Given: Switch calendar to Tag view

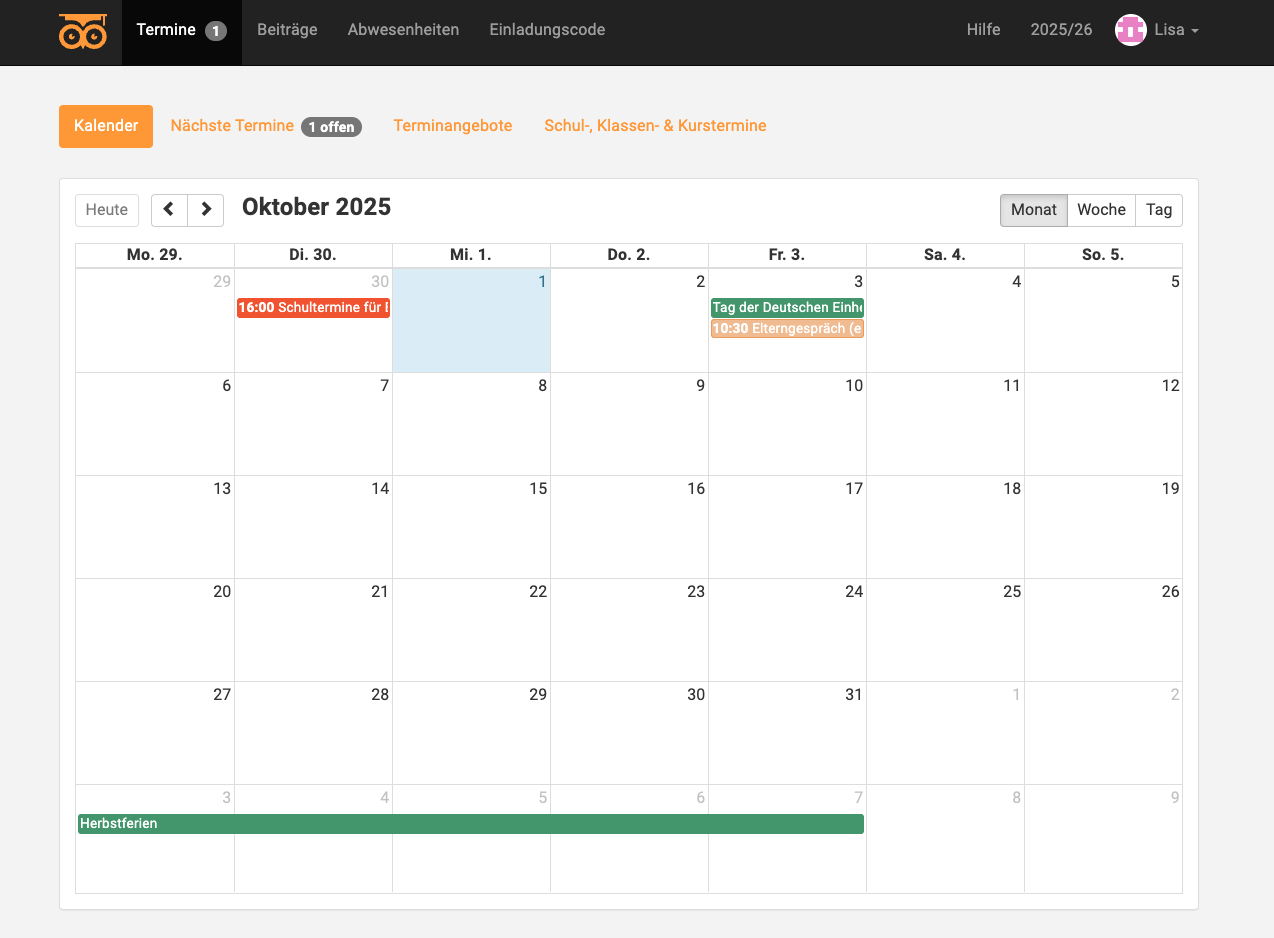Looking at the screenshot, I should (1159, 210).
